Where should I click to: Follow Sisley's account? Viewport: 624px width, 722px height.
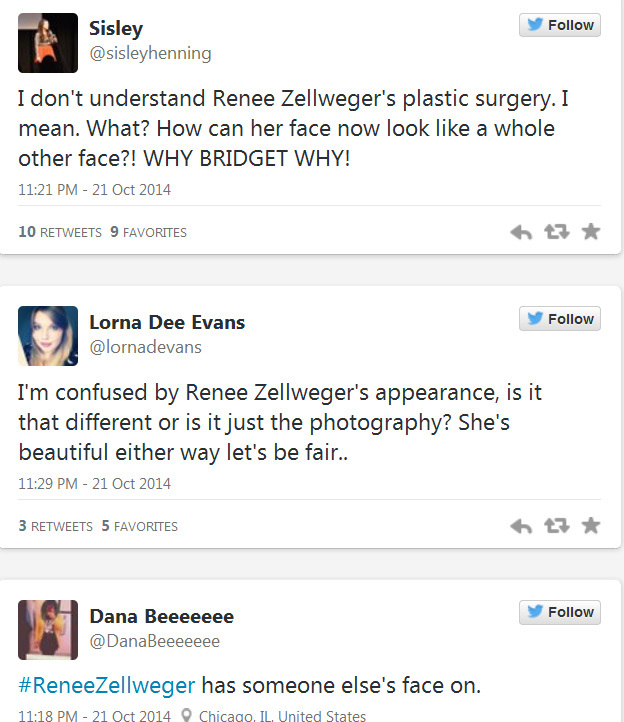(x=560, y=25)
